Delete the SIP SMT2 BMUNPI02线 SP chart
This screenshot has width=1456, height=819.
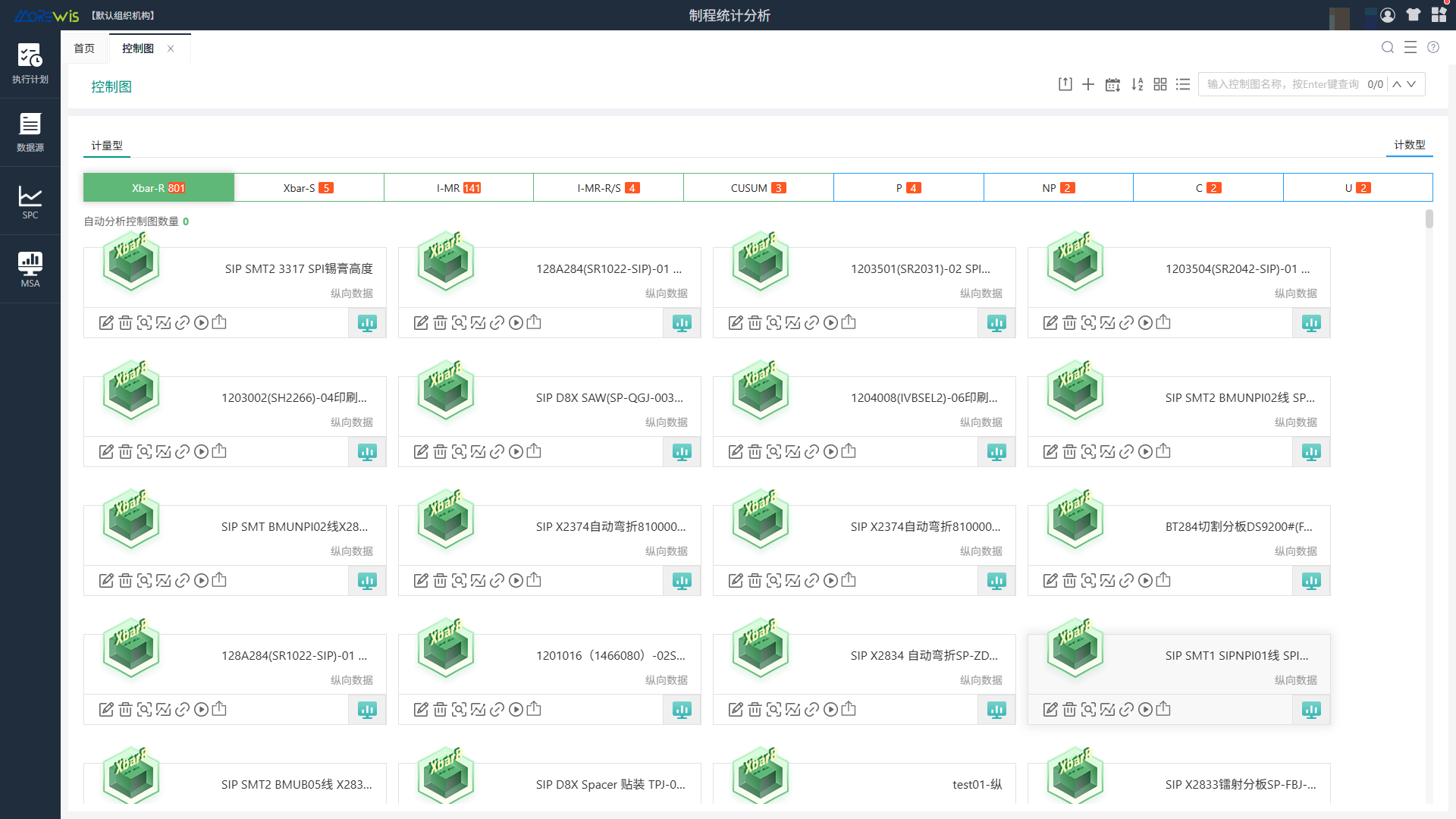point(1069,452)
